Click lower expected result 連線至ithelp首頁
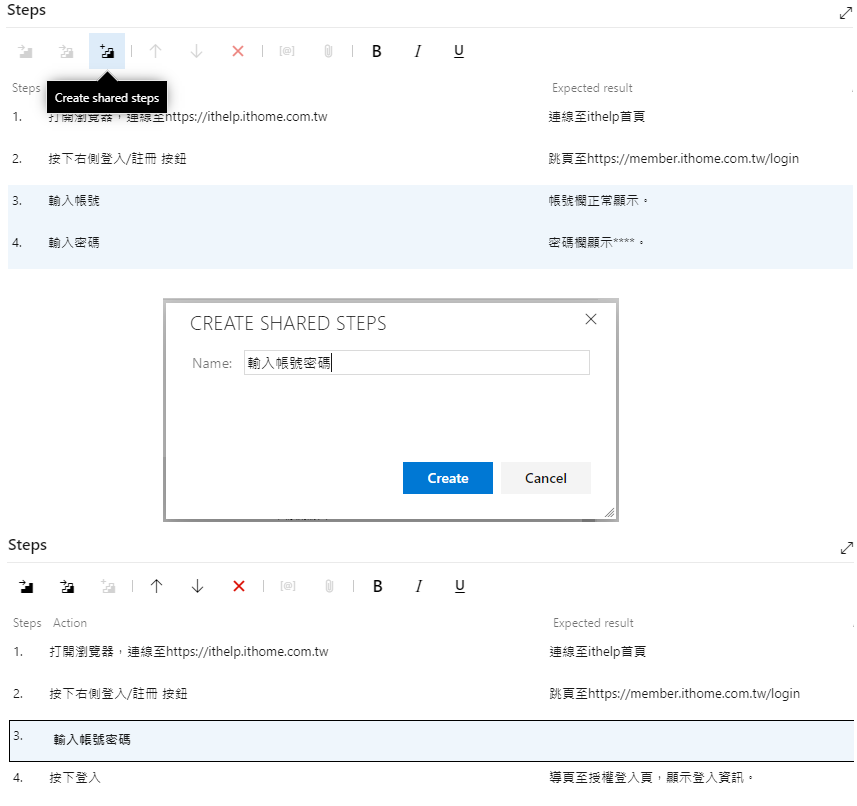 (x=598, y=651)
